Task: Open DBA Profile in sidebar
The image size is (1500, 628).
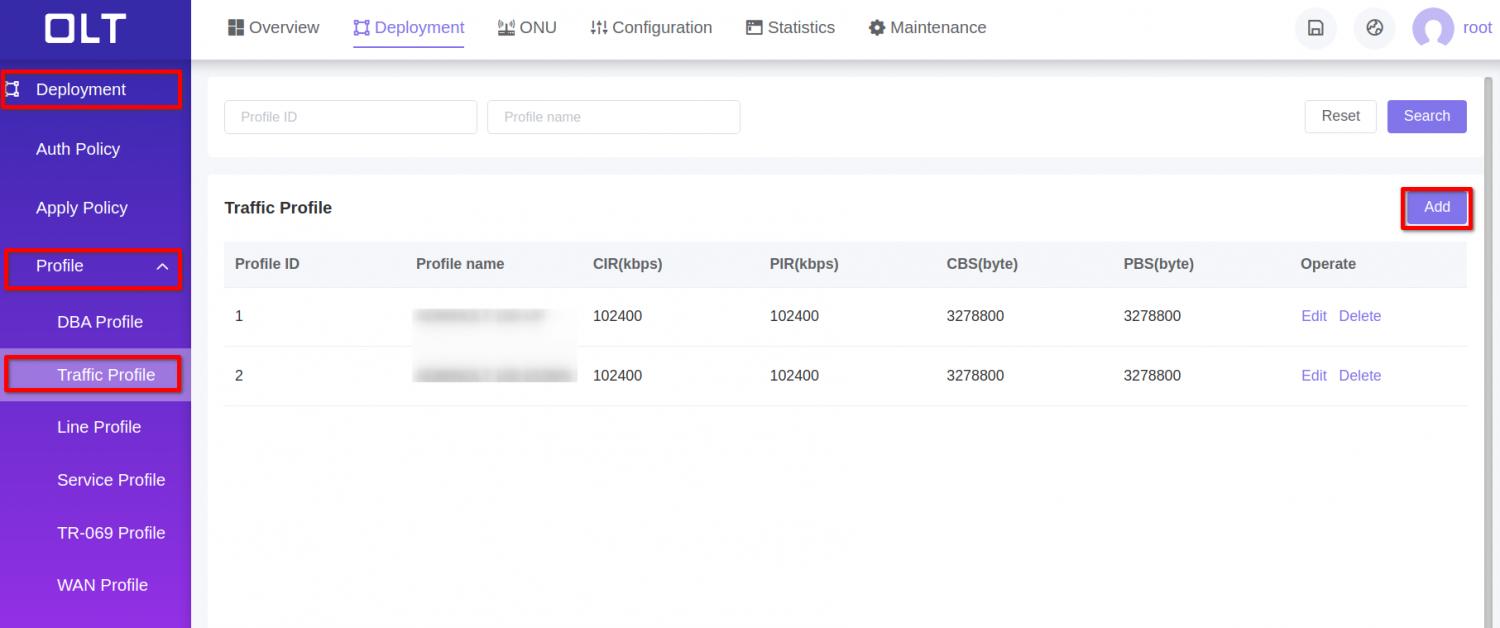Action: coord(100,322)
